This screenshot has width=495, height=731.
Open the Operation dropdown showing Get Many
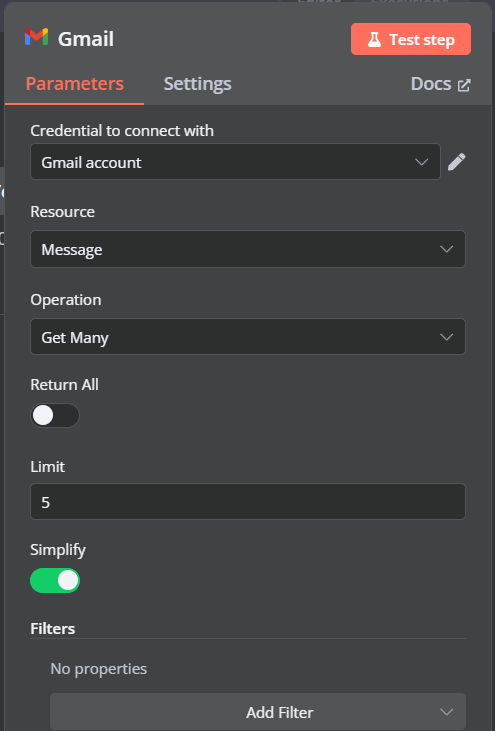tap(248, 337)
